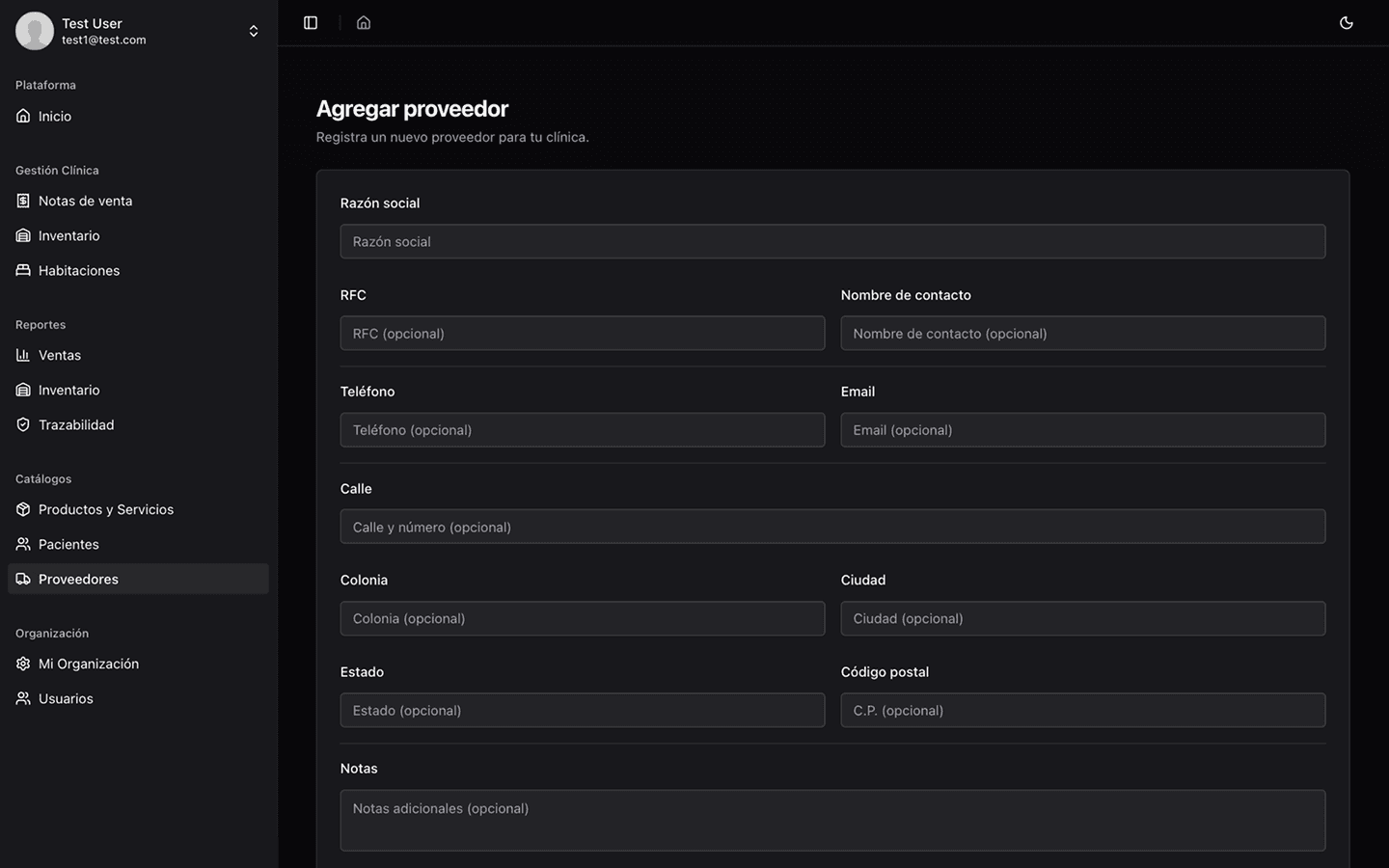Click the Ventas bar chart icon
Image resolution: width=1389 pixels, height=868 pixels.
23,355
